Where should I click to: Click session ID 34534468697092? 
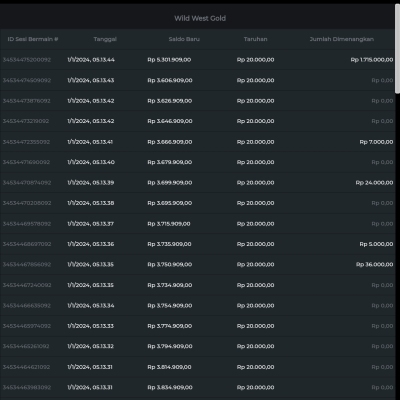27,244
